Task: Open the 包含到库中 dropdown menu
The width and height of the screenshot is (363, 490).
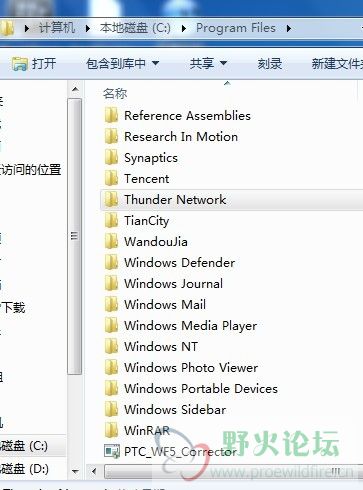Action: pos(122,63)
